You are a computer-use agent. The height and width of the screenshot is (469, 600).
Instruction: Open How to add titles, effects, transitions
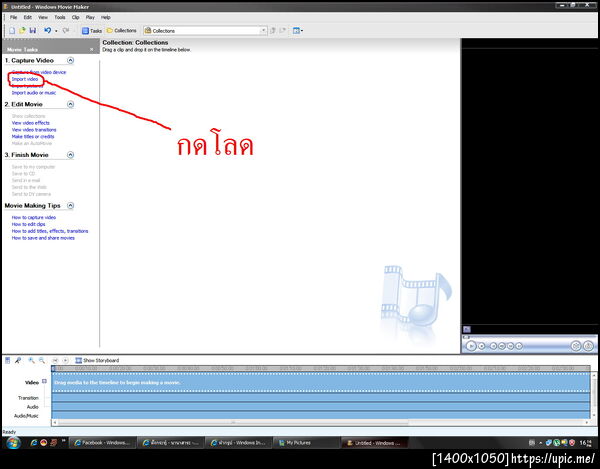click(x=50, y=231)
